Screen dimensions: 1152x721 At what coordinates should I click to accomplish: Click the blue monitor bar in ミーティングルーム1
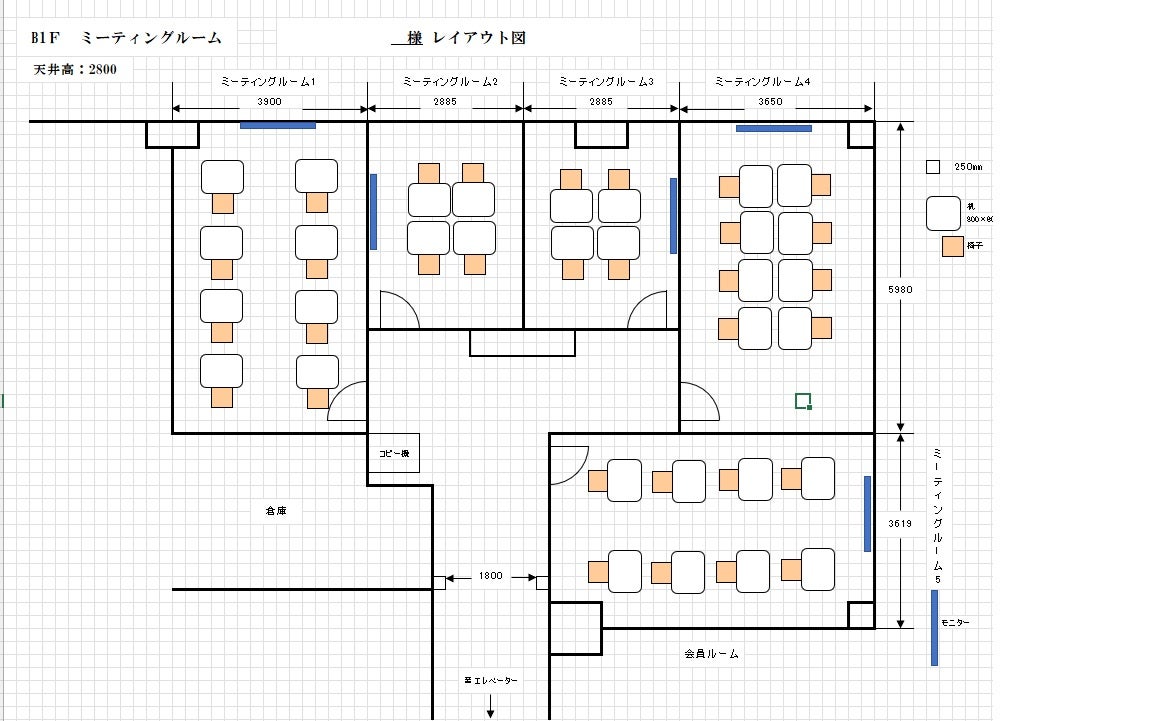(277, 125)
